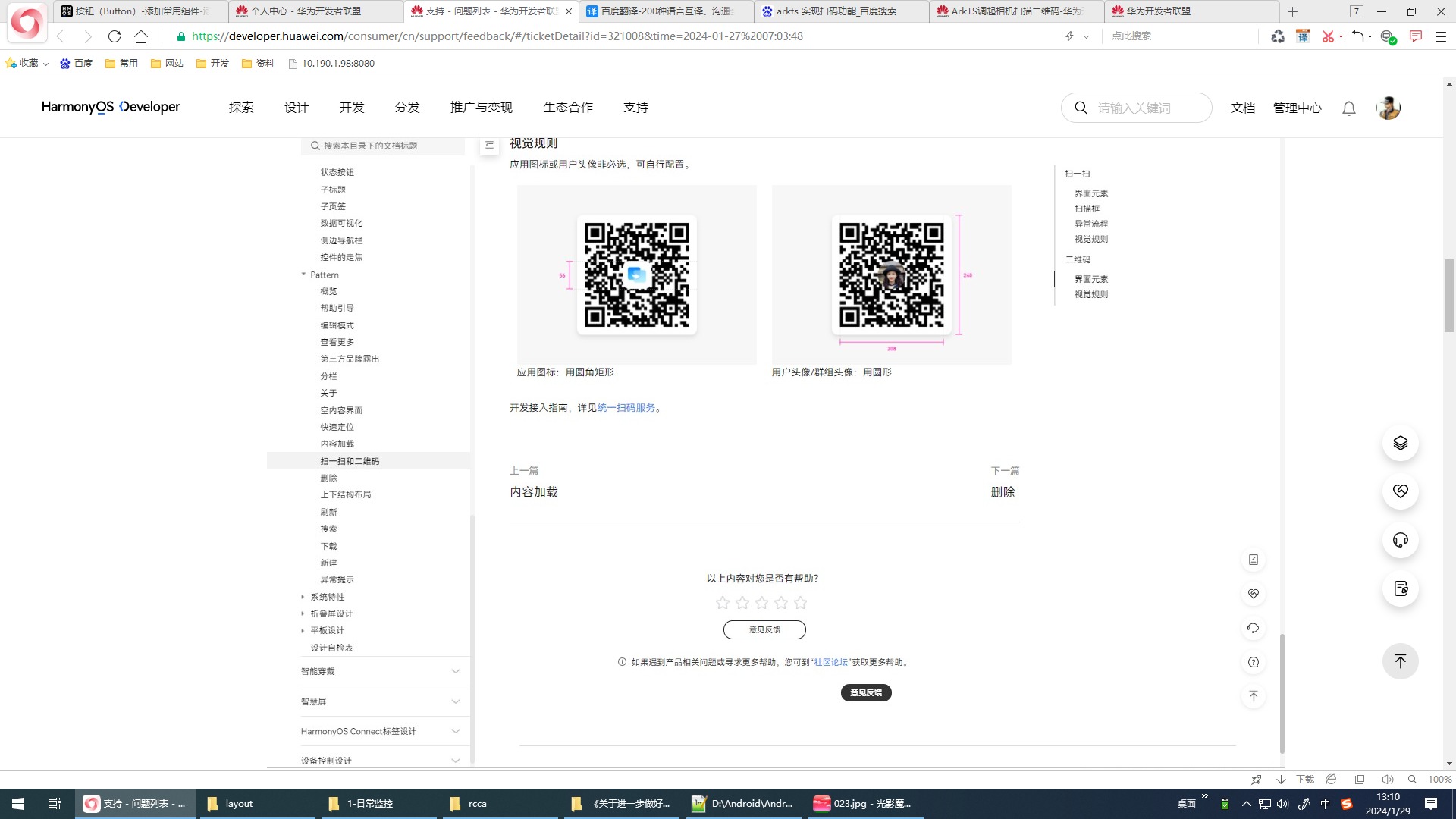Viewport: 1456px width, 819px height.
Task: Open the large headset support floating icon
Action: coord(1401,540)
